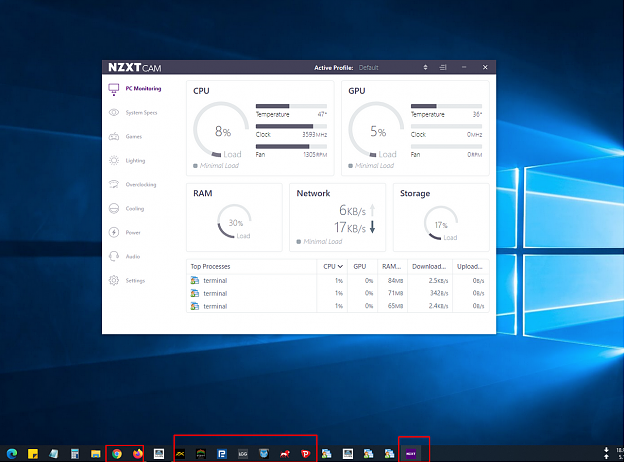Go to the Games section
Image resolution: width=625 pixels, height=463 pixels.
(x=126, y=137)
